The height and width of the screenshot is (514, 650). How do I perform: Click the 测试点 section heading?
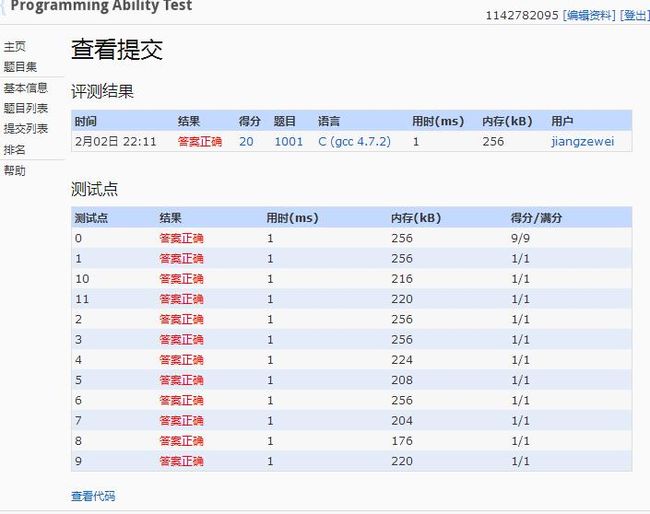tap(95, 189)
